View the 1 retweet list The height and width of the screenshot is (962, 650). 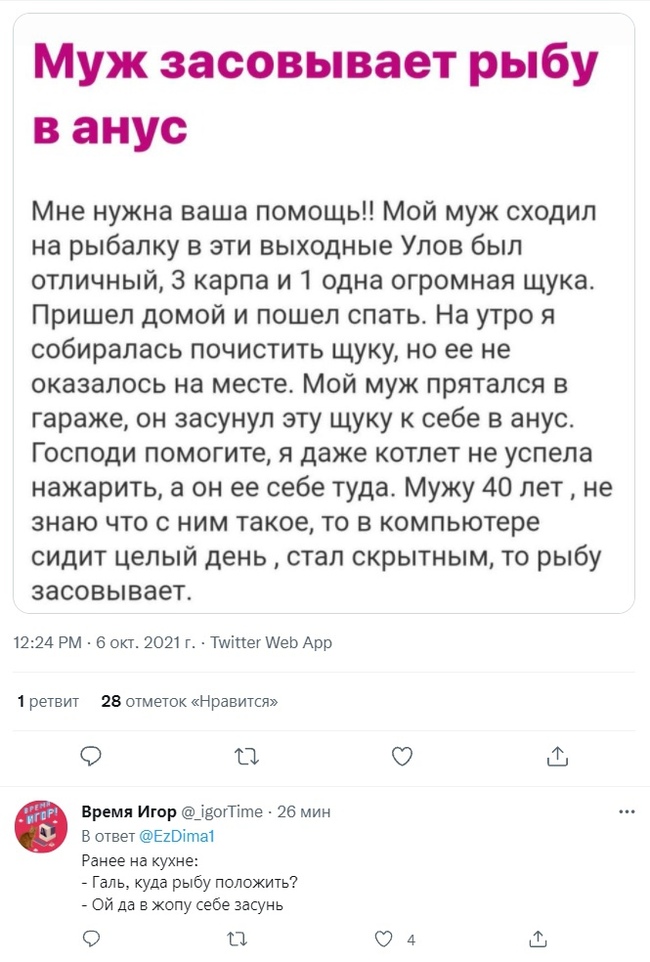[x=48, y=701]
